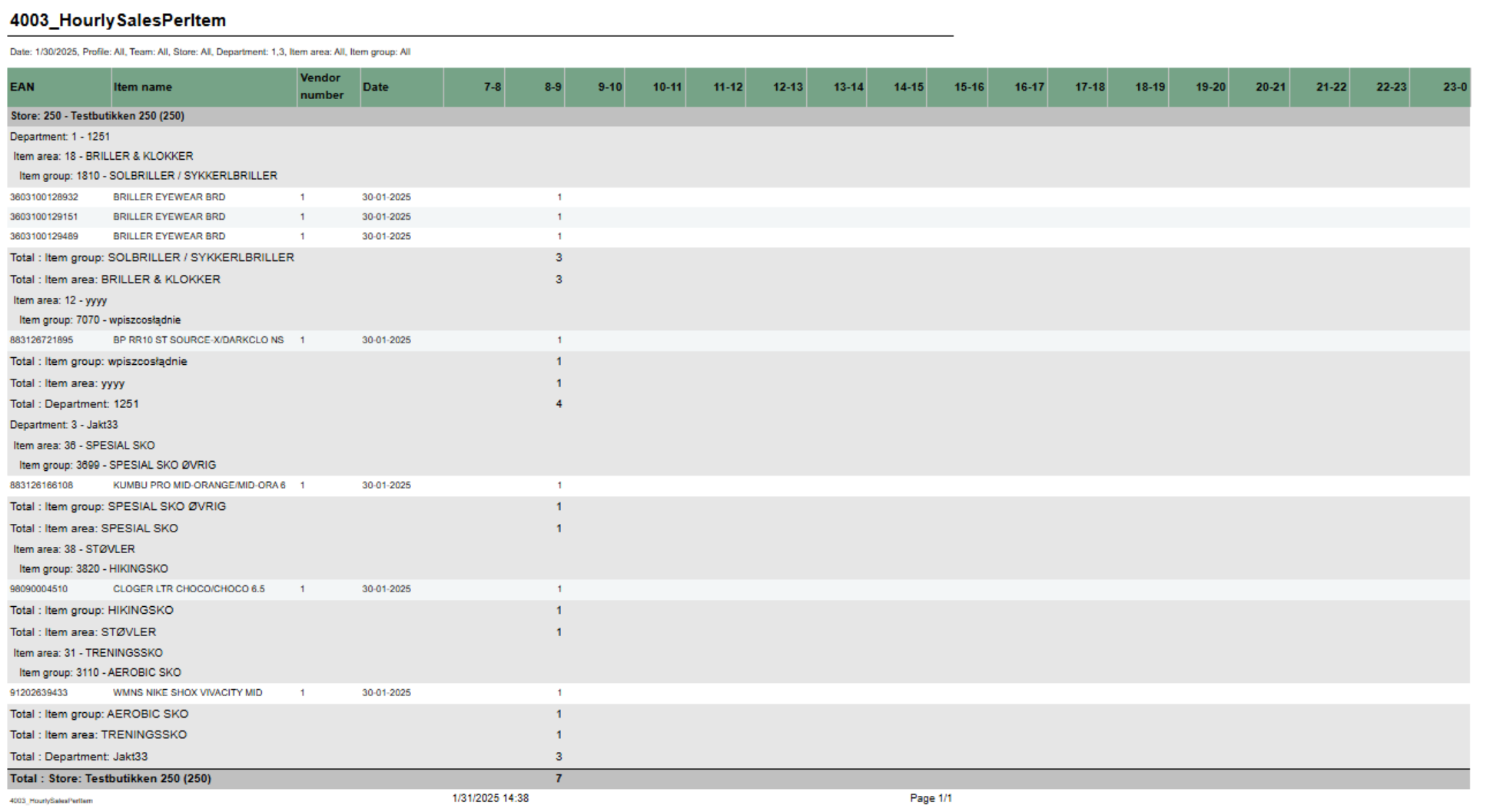The height and width of the screenshot is (812, 1487).
Task: Select the Total Store: Testbutikken 250 row
Action: (110, 778)
